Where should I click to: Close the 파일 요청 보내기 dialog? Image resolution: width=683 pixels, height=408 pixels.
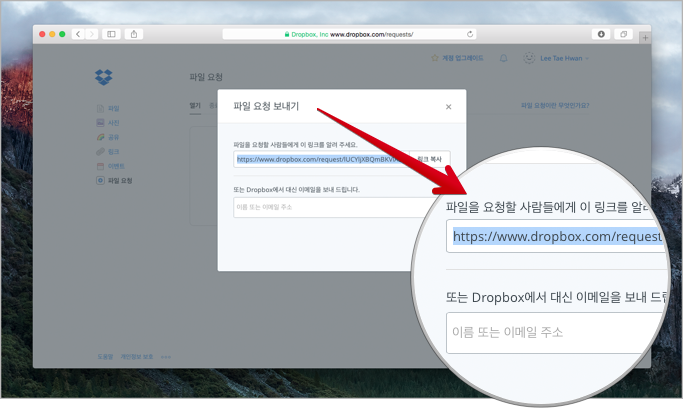[449, 107]
